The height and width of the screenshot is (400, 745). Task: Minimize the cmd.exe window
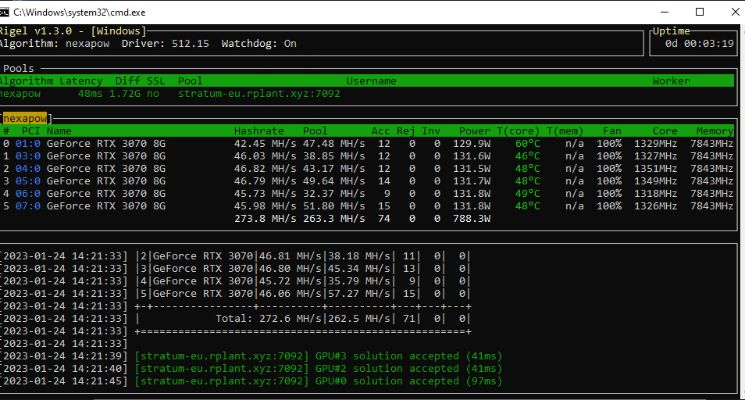click(x=665, y=12)
